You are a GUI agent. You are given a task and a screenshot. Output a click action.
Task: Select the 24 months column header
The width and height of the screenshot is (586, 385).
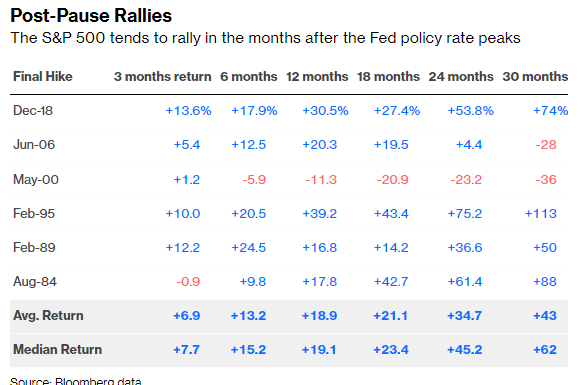coord(461,77)
